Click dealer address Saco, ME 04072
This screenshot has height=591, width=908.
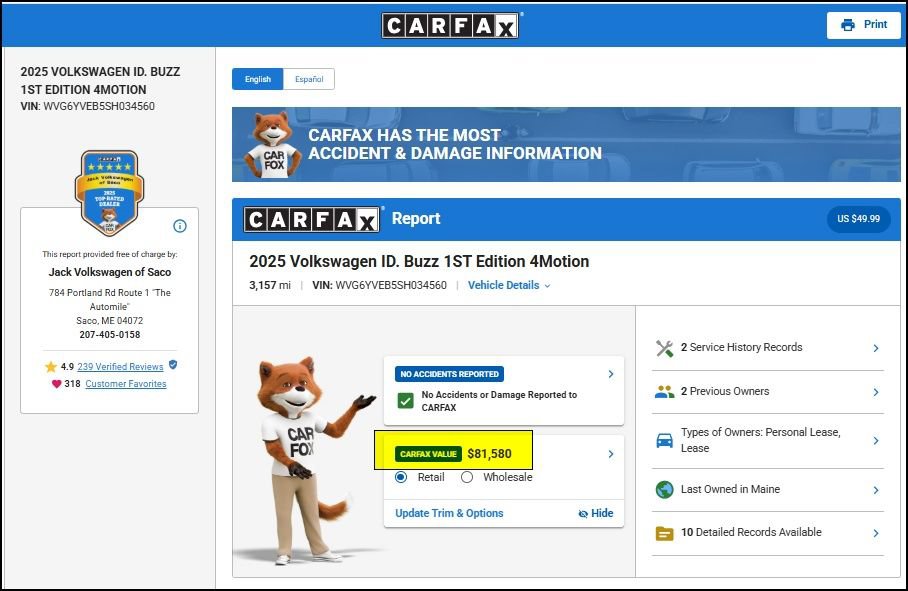[109, 321]
